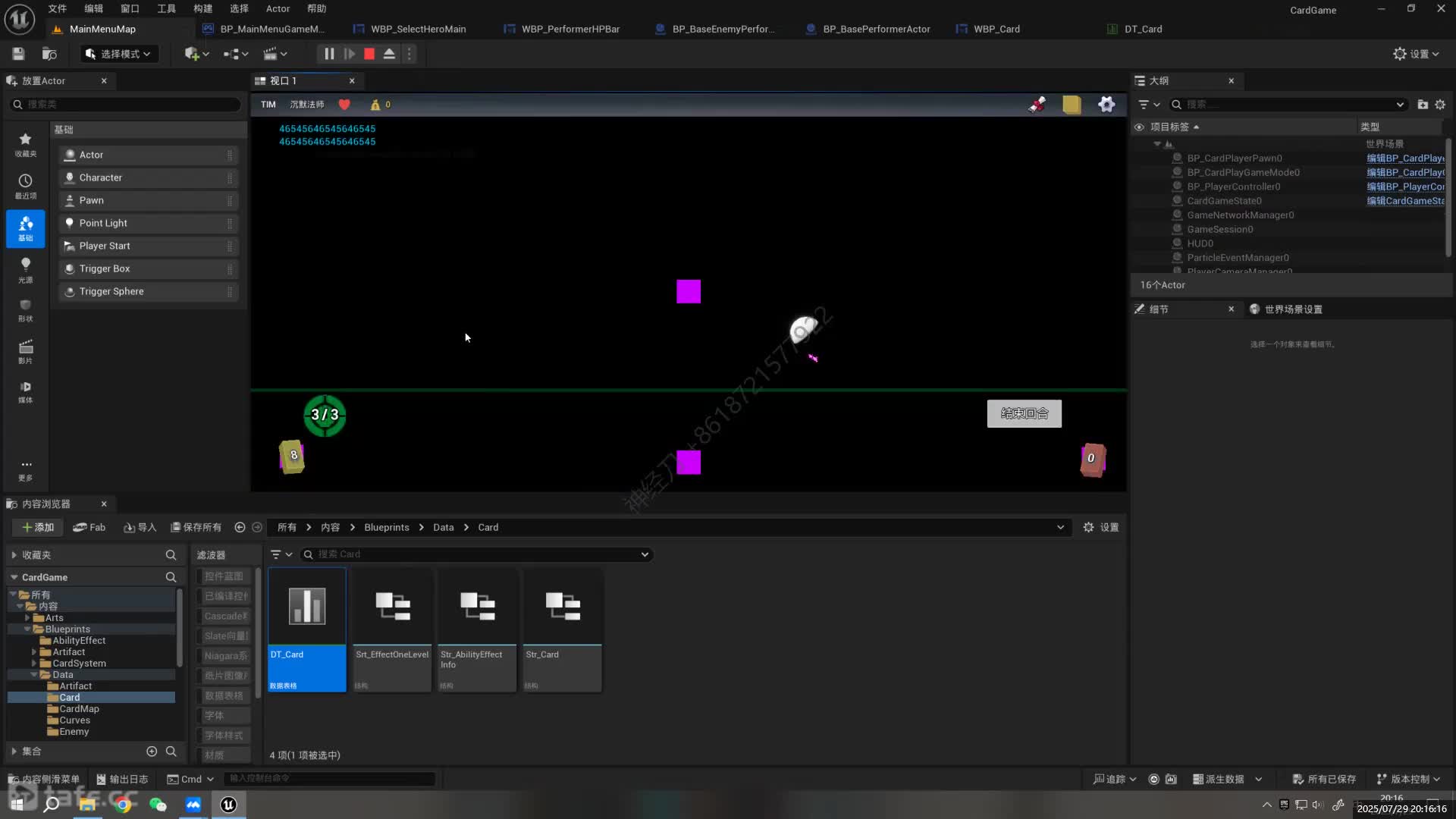
Task: Expand the Collections section
Action: [x=14, y=752]
